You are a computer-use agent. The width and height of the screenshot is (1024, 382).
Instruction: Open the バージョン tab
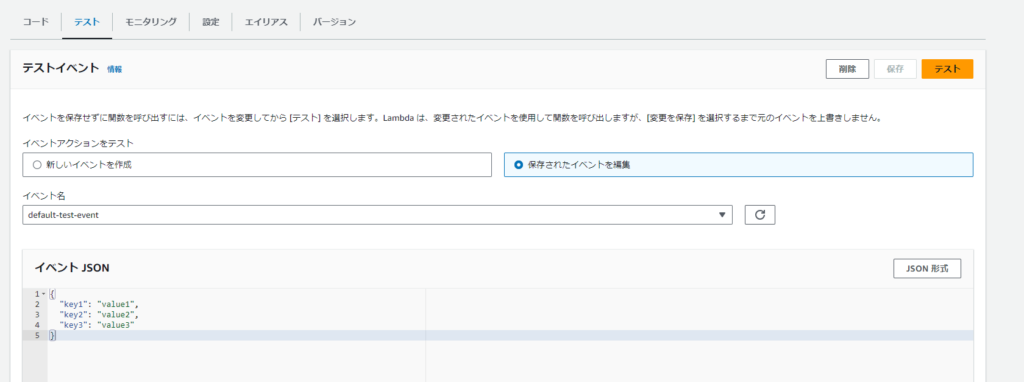[334, 22]
